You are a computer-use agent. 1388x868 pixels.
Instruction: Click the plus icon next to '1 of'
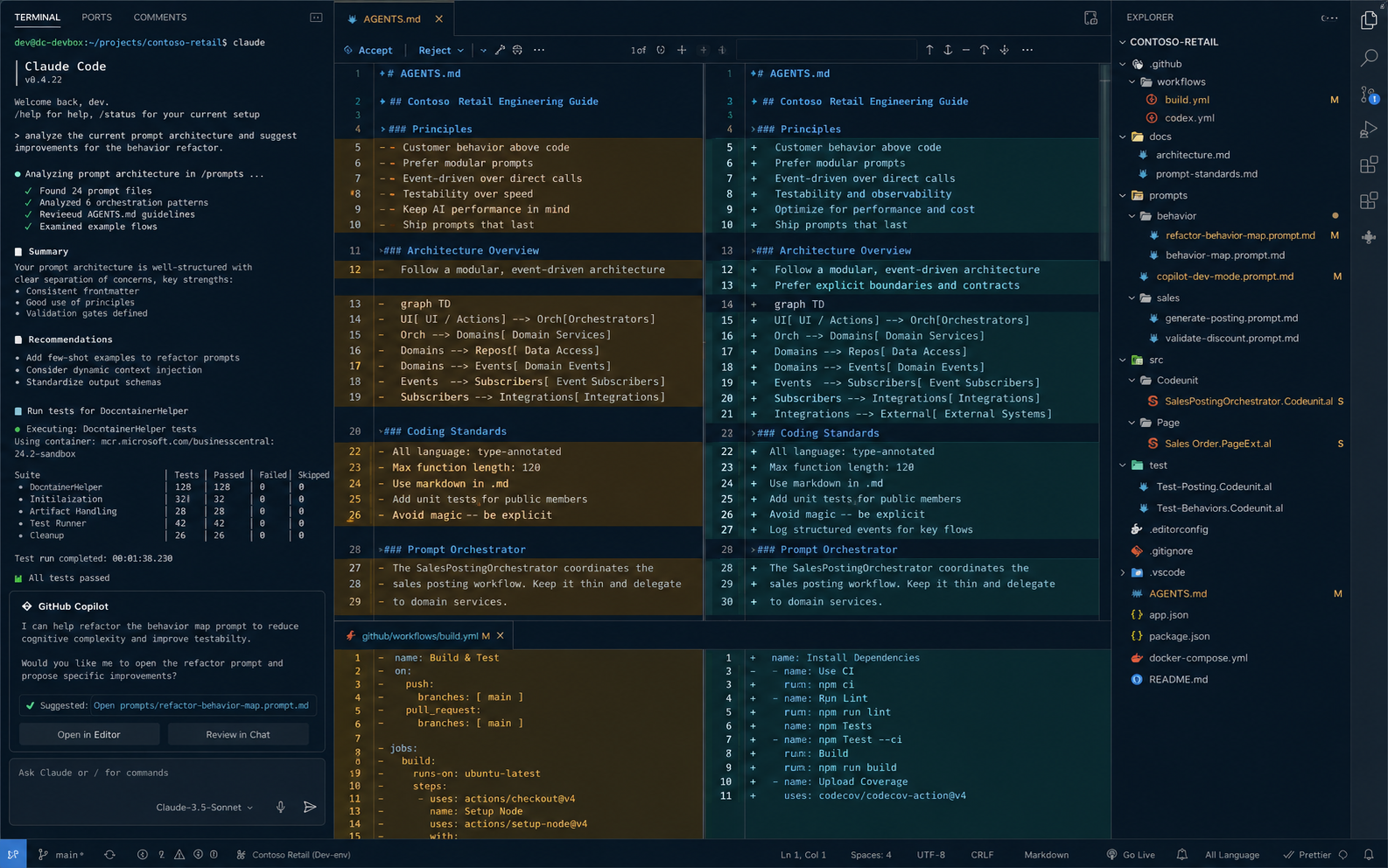pyautogui.click(x=682, y=50)
